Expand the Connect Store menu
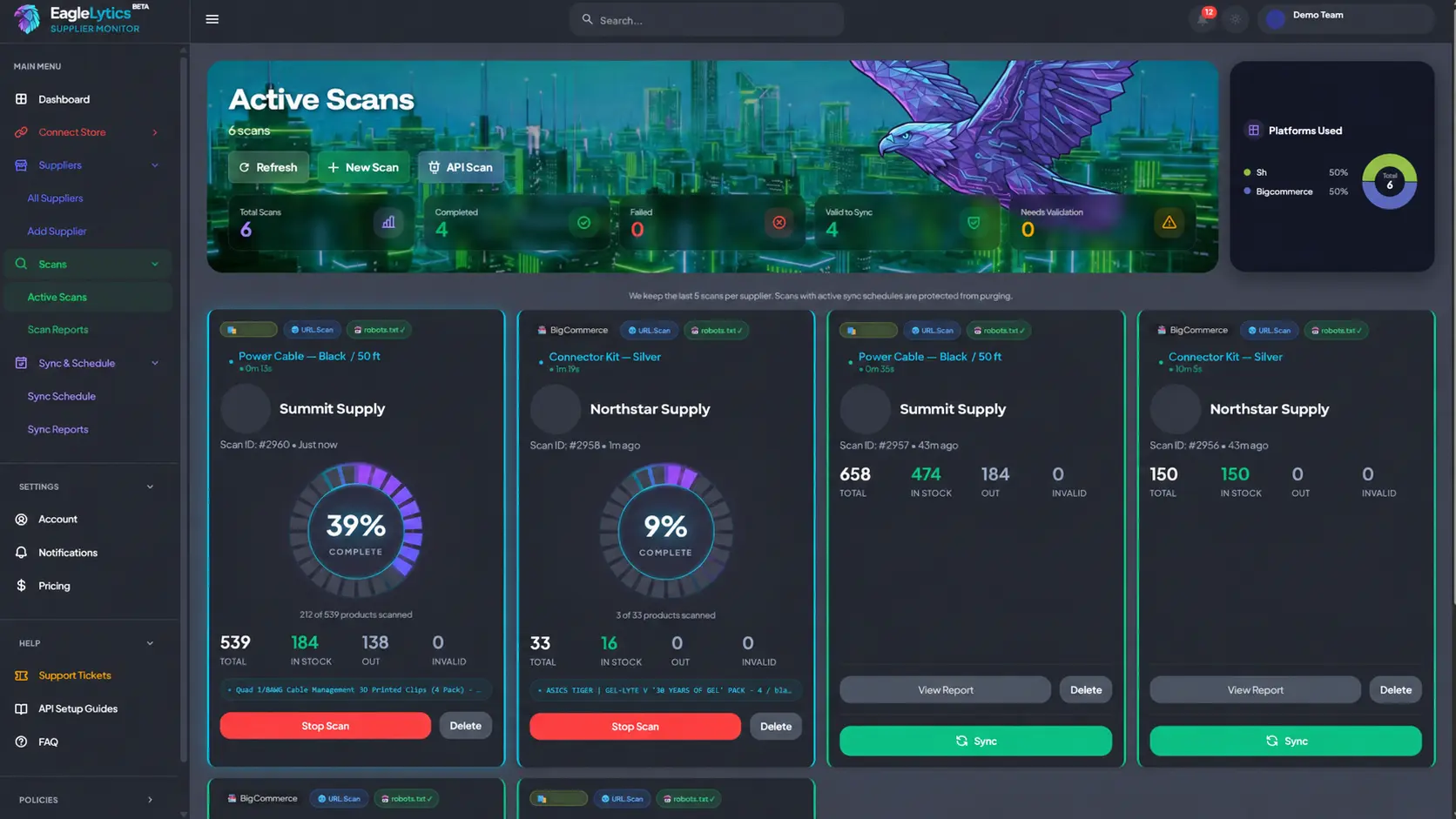 [87, 132]
